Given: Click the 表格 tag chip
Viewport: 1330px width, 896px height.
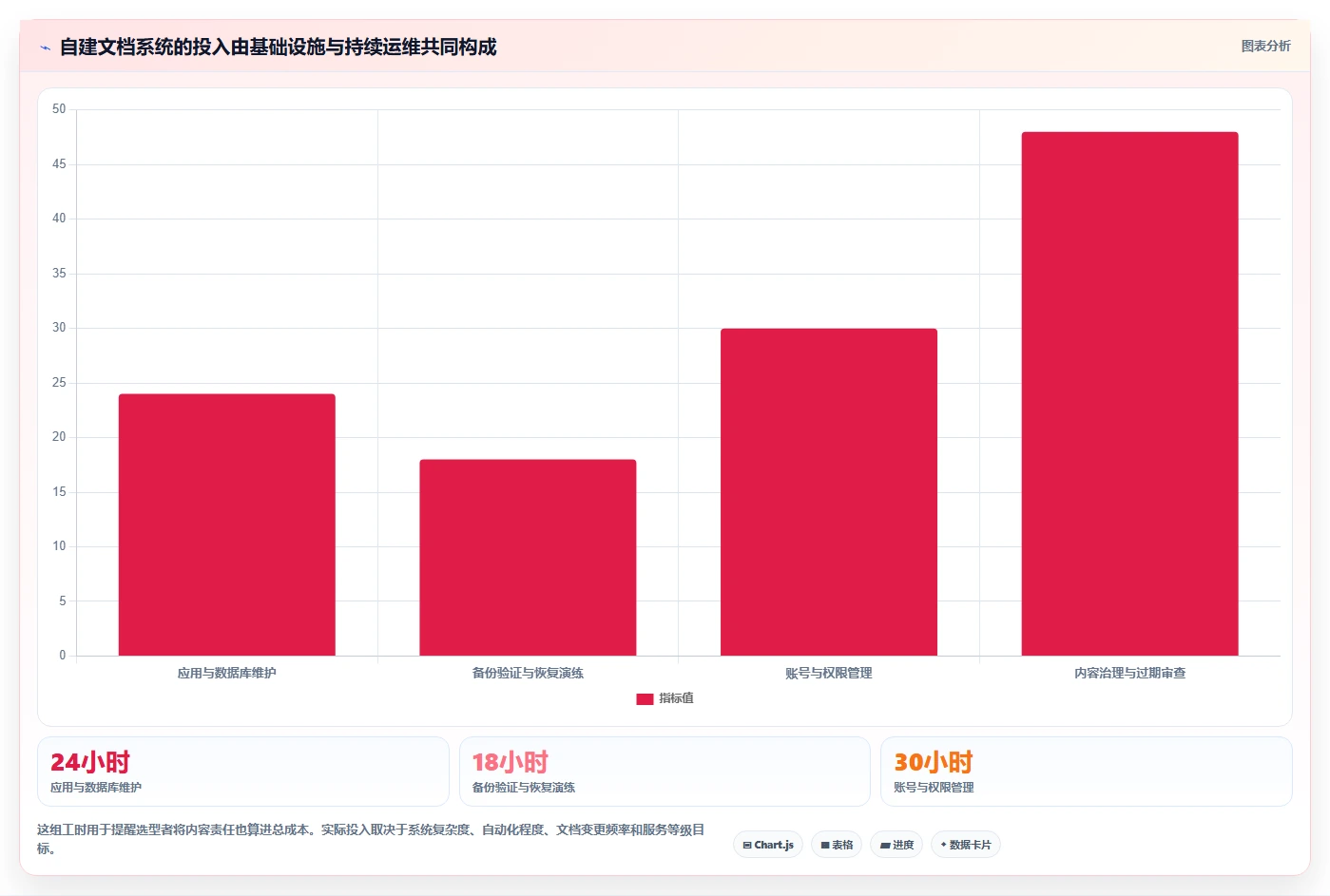Looking at the screenshot, I should pos(837,845).
